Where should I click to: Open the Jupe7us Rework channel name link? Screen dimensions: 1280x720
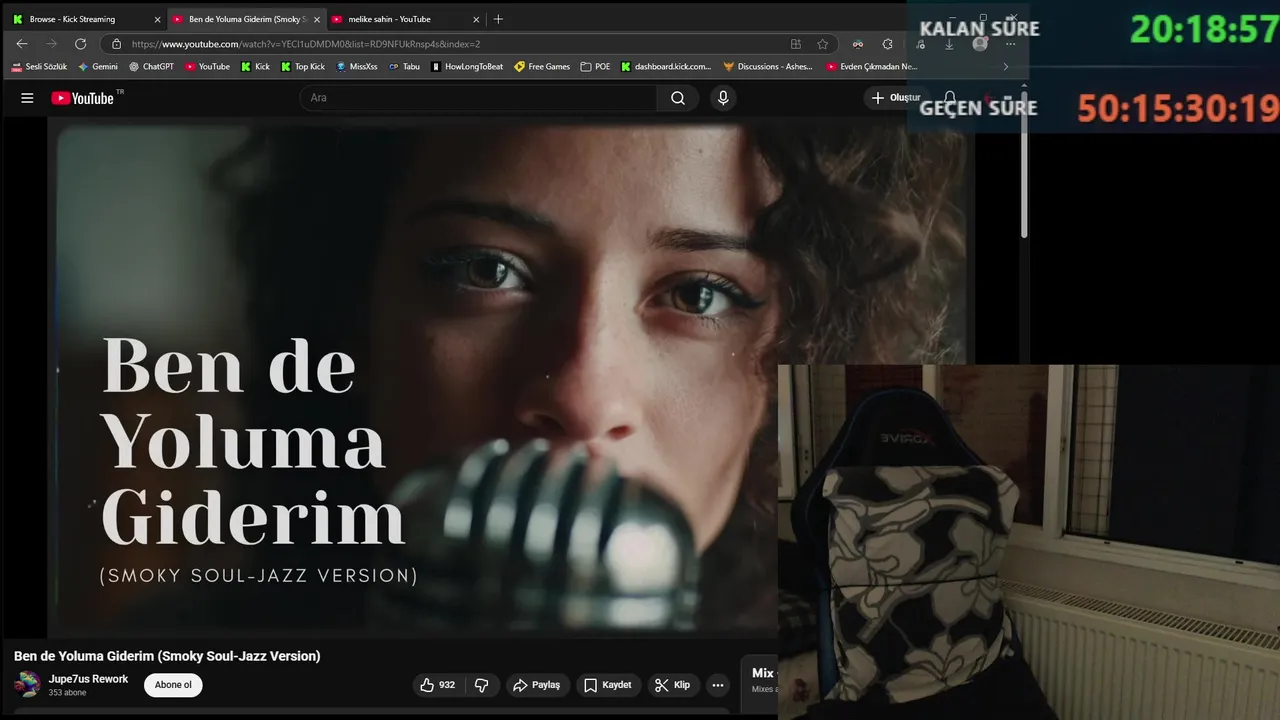pyautogui.click(x=89, y=679)
